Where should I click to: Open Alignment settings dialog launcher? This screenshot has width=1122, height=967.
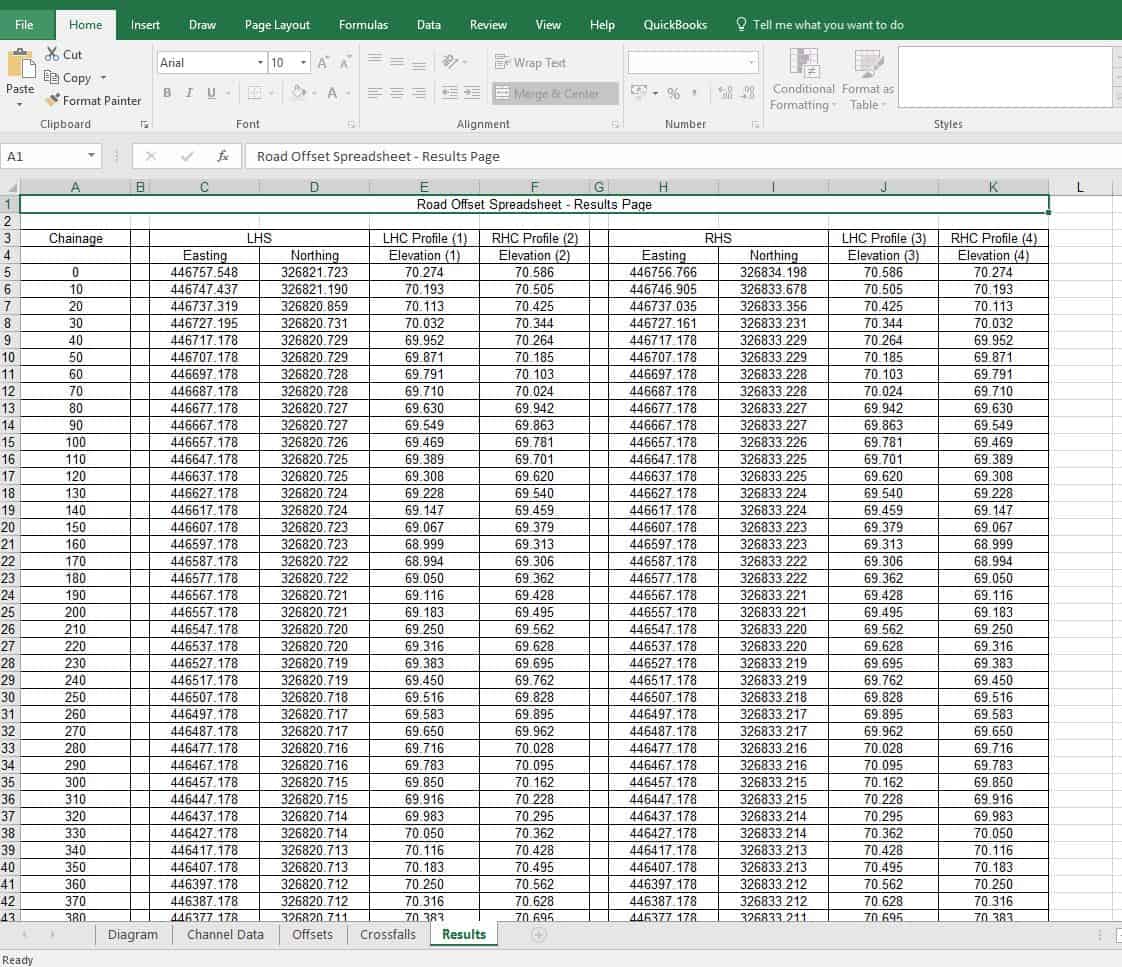pyautogui.click(x=615, y=125)
